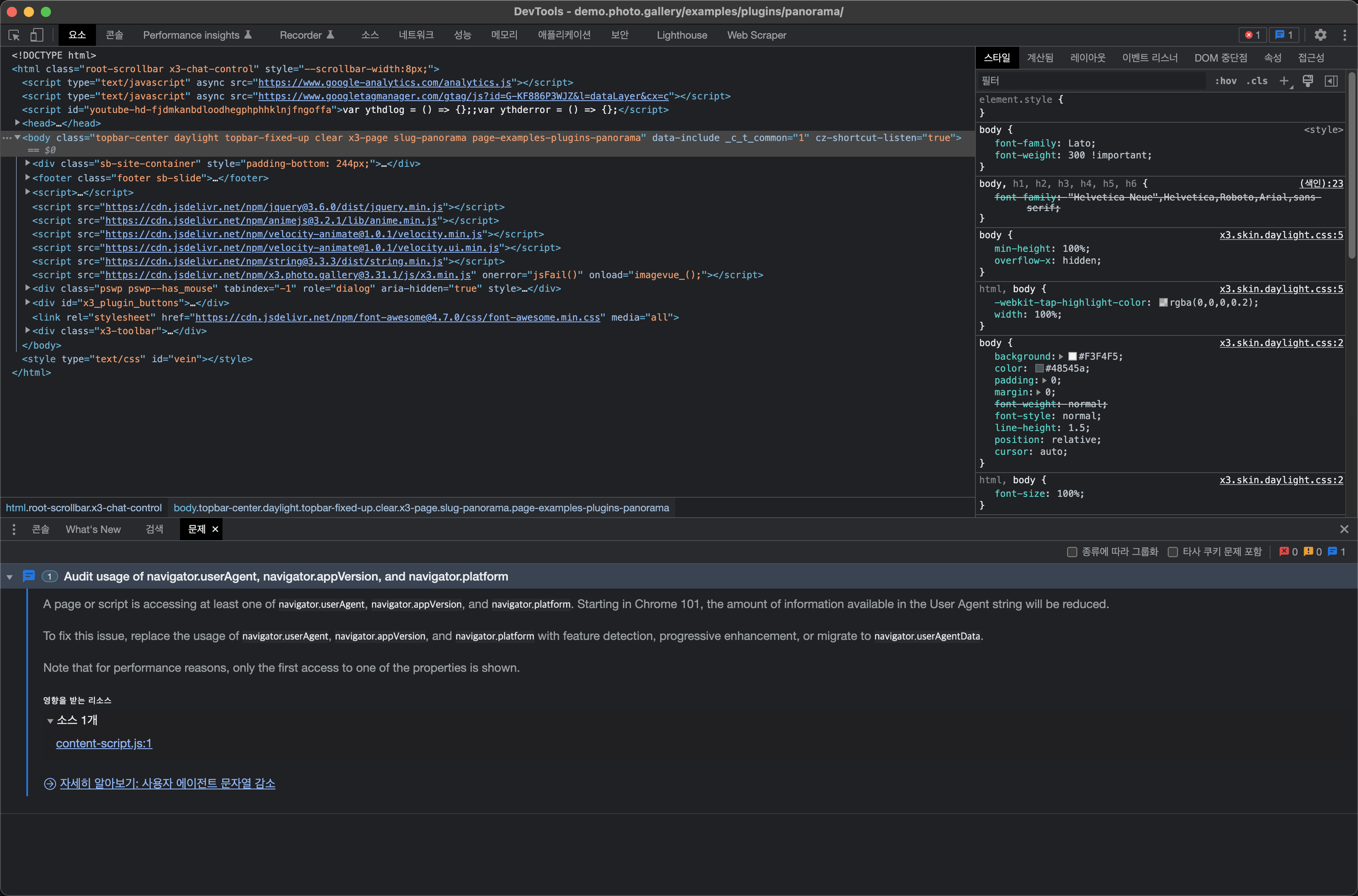Click the styles 필터 input field
This screenshot has height=896, width=1358.
pos(1092,81)
